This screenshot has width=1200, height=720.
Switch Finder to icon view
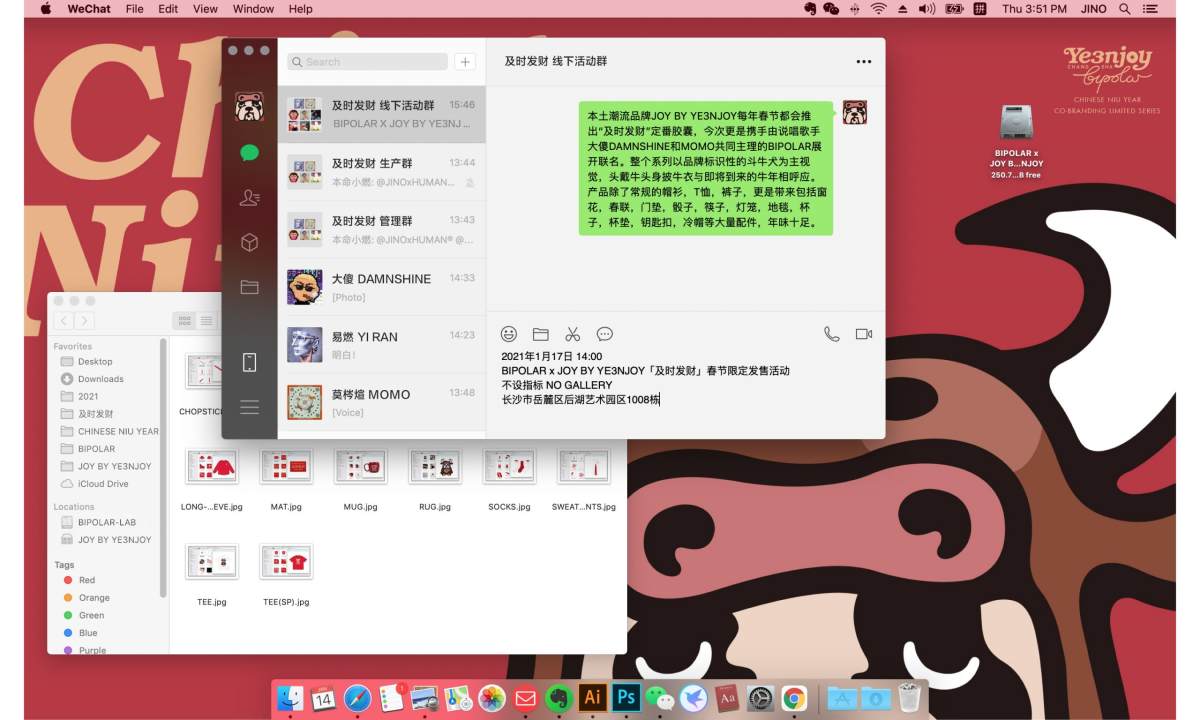coord(185,321)
